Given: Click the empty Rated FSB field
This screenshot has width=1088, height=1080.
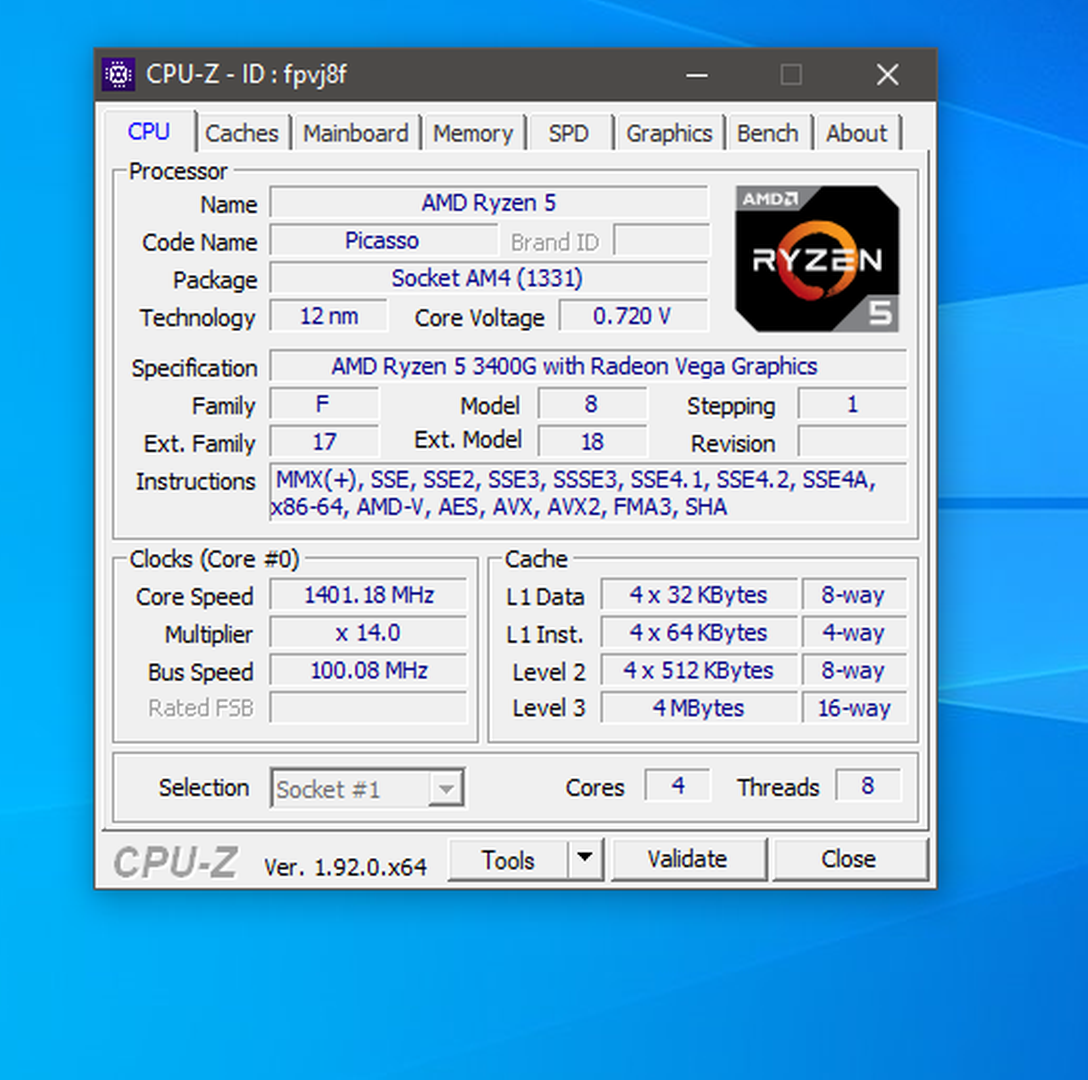Looking at the screenshot, I should pyautogui.click(x=368, y=708).
